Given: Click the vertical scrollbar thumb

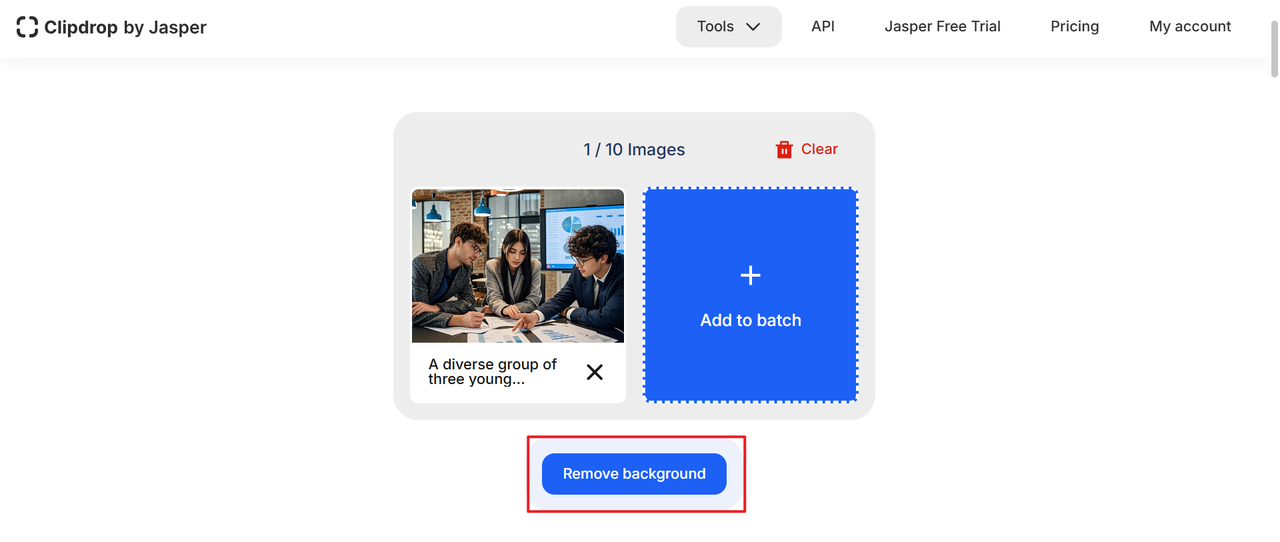Looking at the screenshot, I should coord(1273,45).
